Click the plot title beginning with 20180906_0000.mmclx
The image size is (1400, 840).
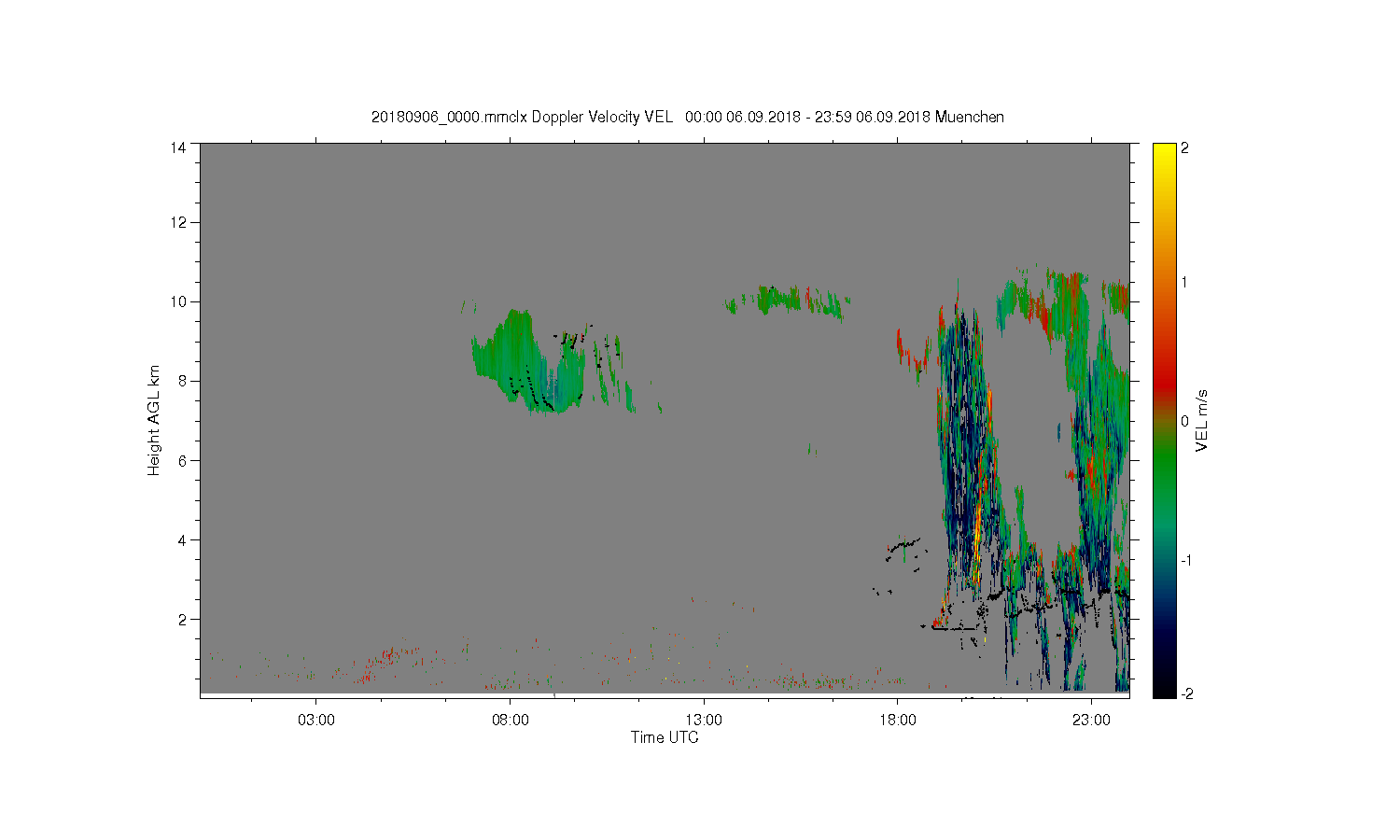click(688, 117)
